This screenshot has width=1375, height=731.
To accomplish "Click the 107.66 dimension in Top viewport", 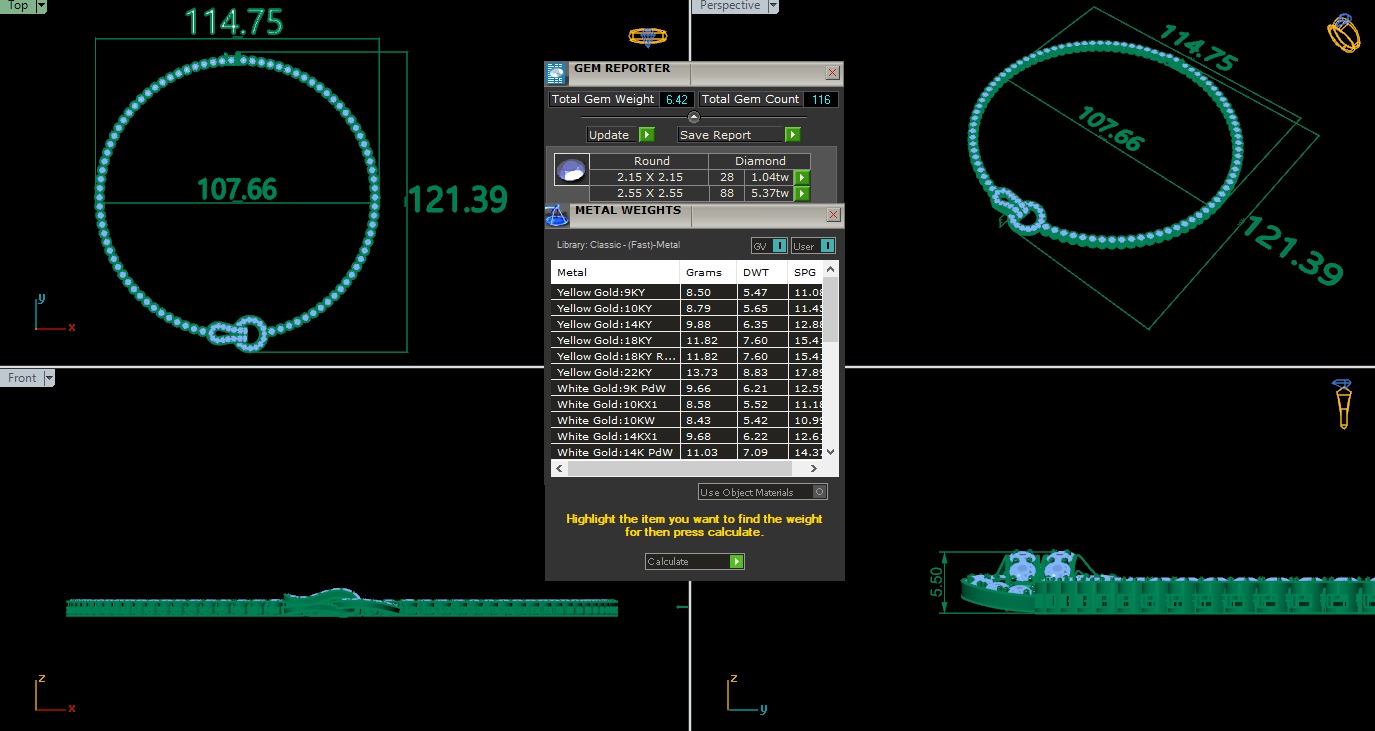I will click(237, 189).
